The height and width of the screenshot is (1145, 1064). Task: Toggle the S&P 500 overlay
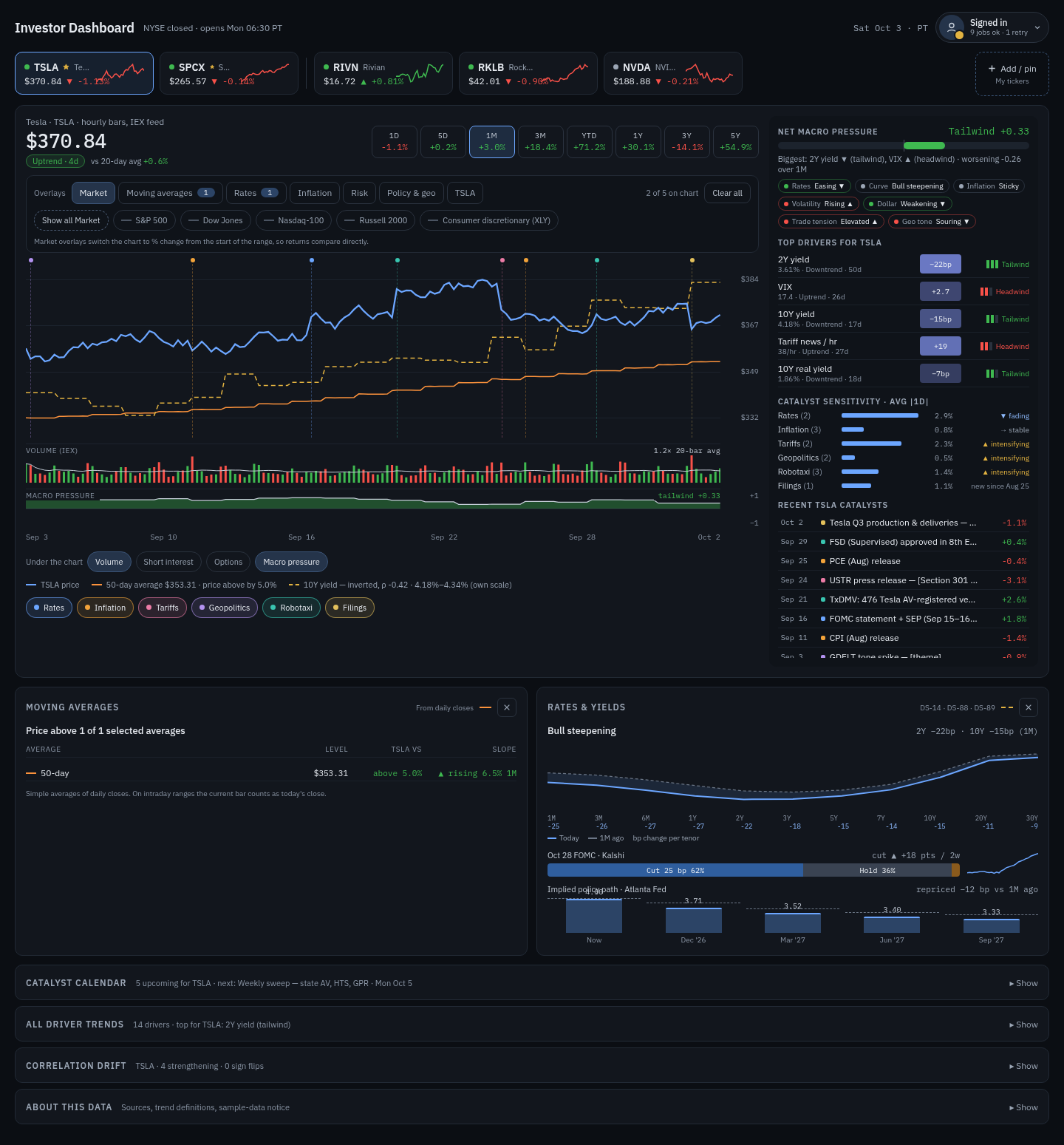coord(144,220)
